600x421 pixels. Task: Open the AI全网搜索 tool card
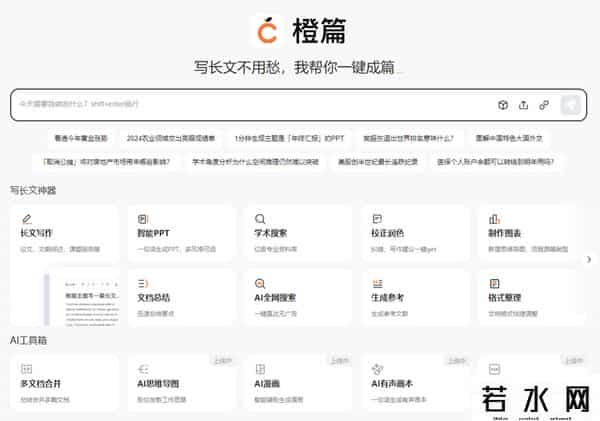click(x=298, y=299)
